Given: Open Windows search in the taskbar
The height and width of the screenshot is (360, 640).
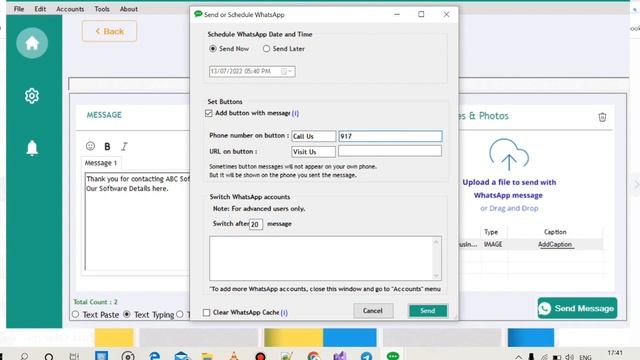Looking at the screenshot, I should [24, 356].
